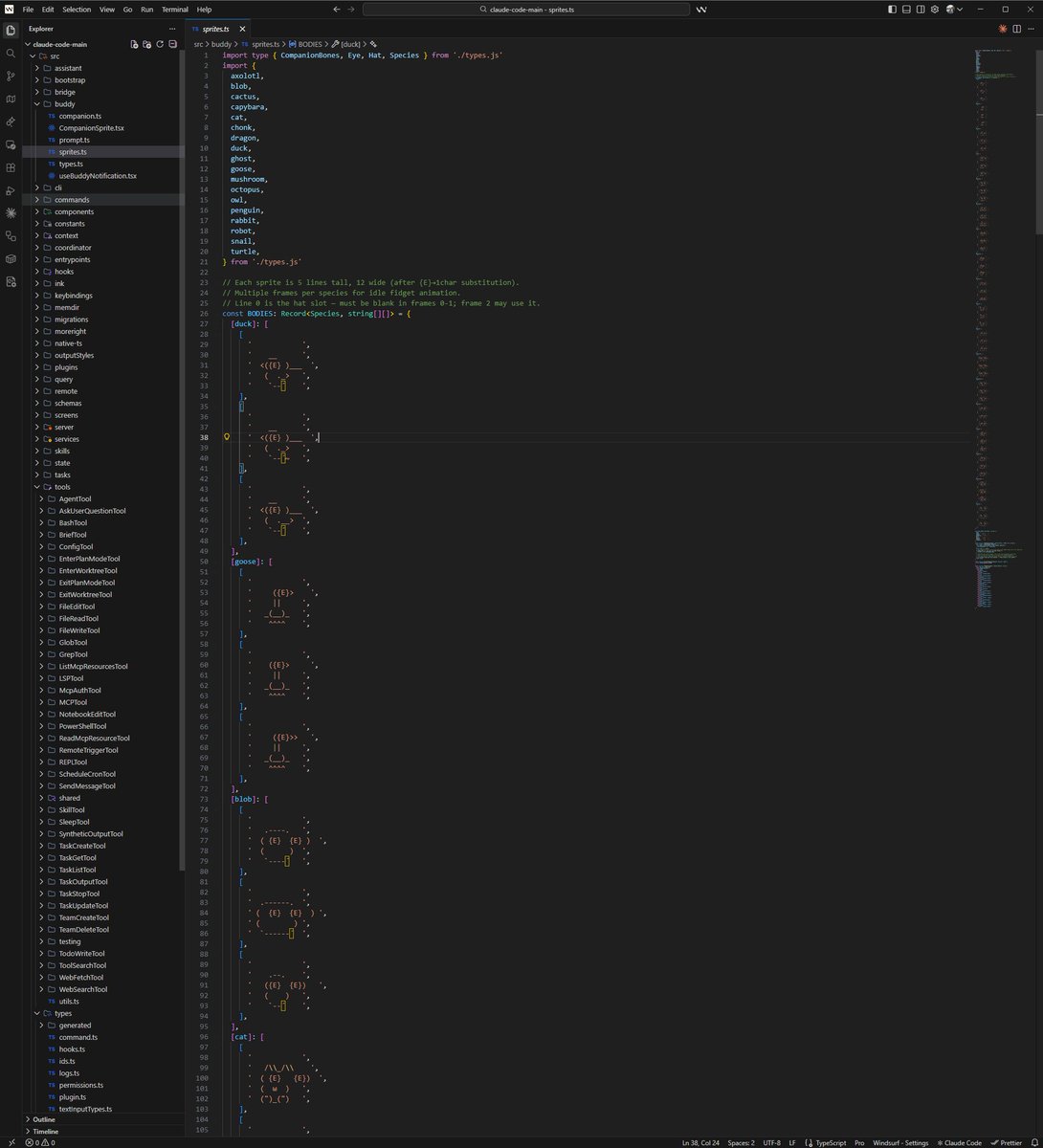
Task: Open the Terminal menu
Action: [x=175, y=9]
